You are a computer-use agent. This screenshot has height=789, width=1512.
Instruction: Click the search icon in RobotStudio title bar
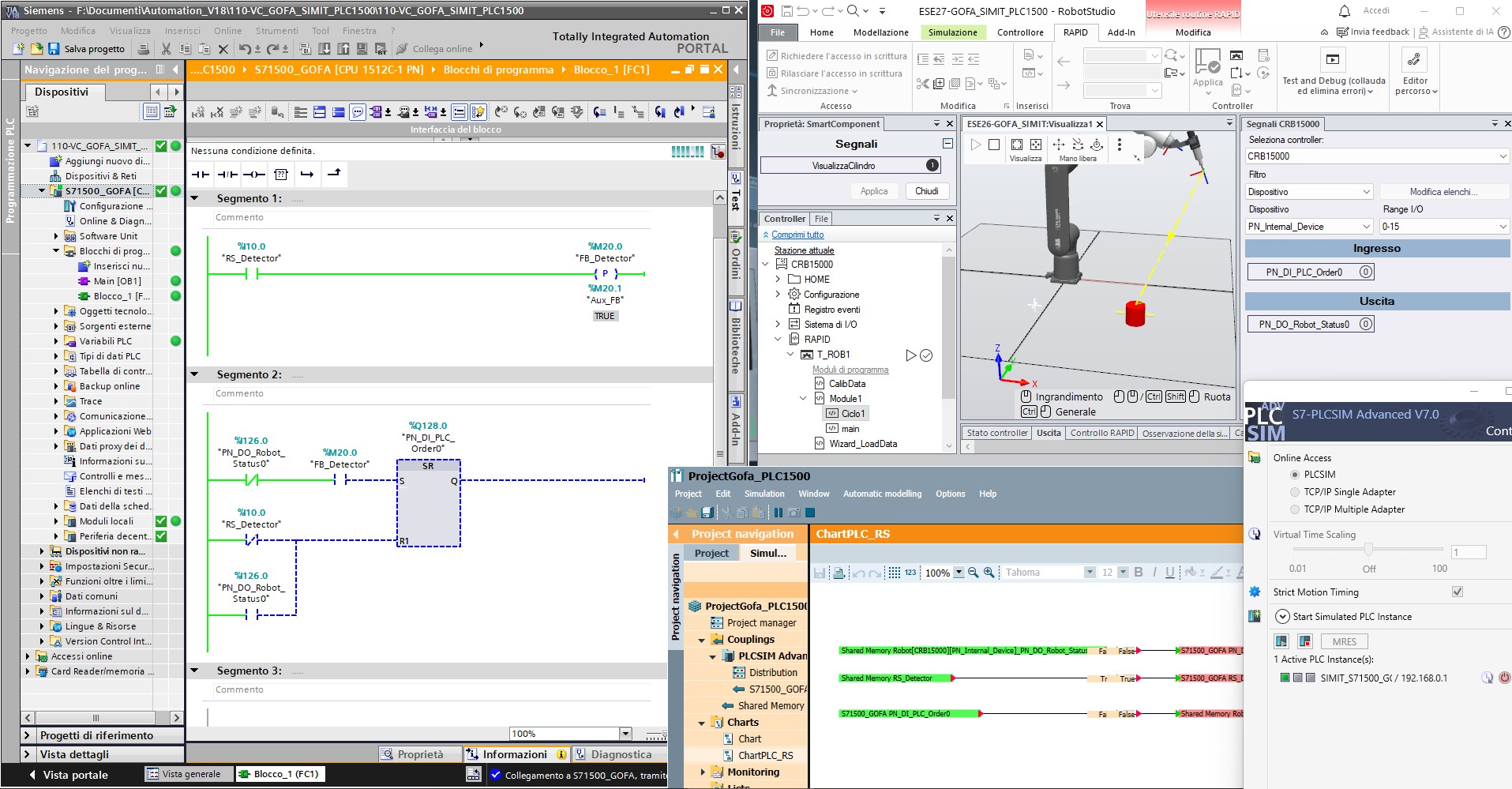click(x=853, y=11)
